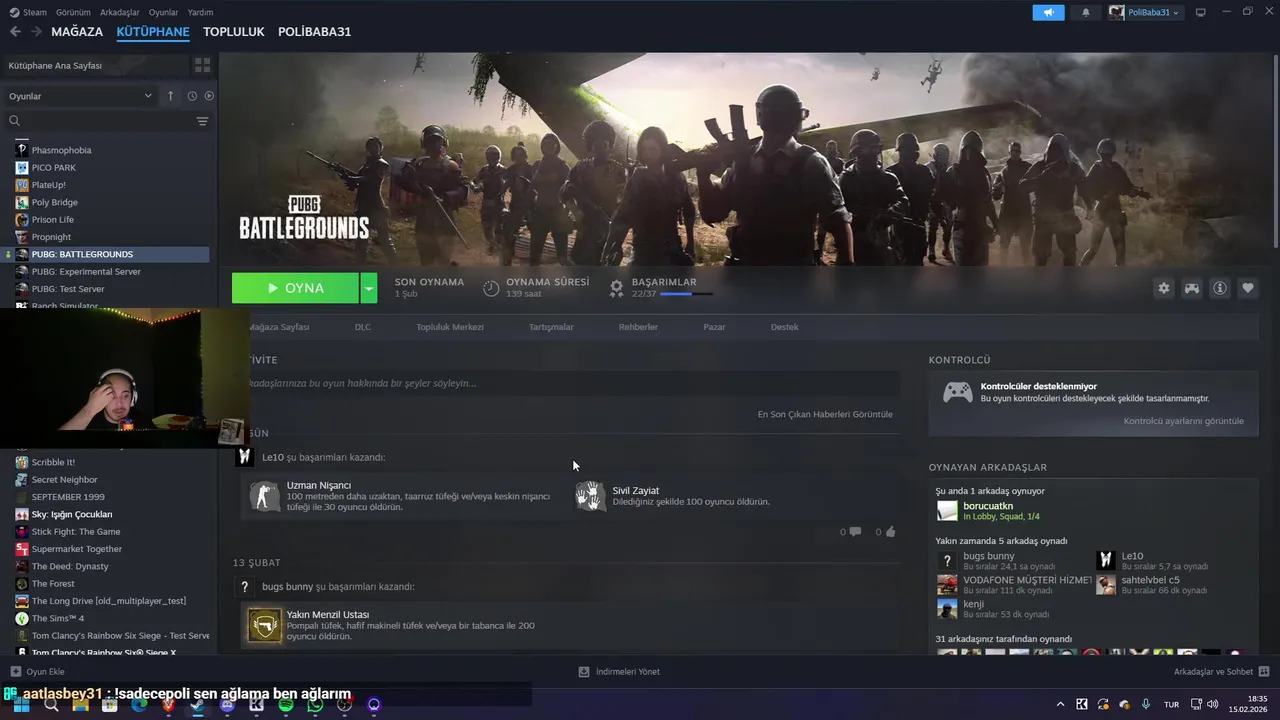Click the achievements progress bar 22/37
Screen dimensions: 1280x720
[x=686, y=294]
